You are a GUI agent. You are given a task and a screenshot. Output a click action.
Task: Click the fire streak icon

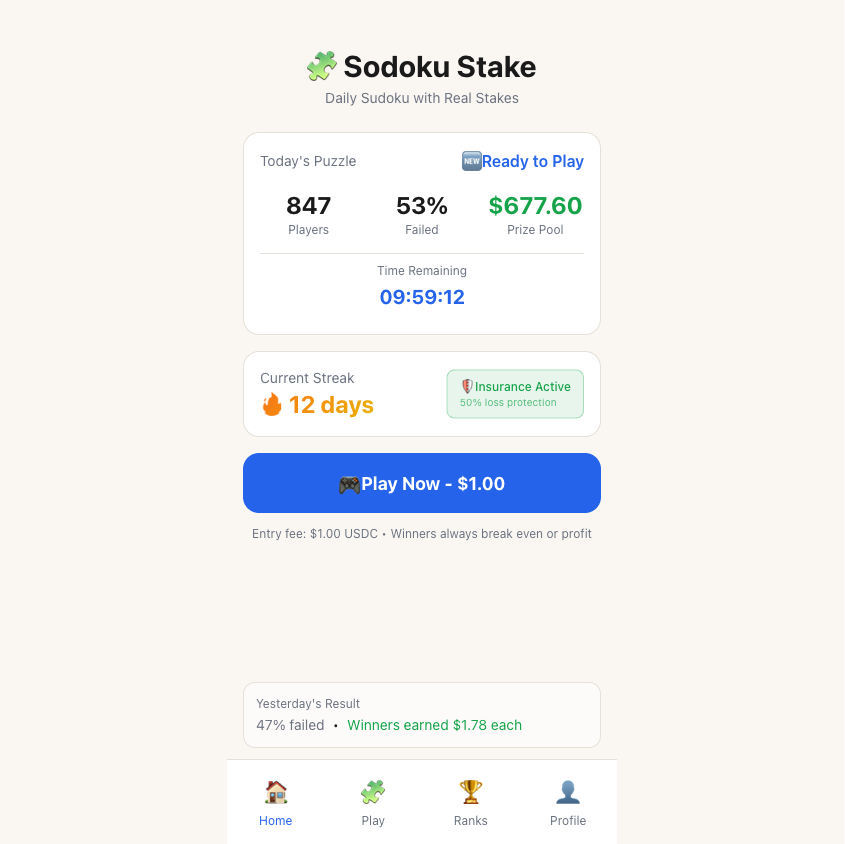coord(272,405)
